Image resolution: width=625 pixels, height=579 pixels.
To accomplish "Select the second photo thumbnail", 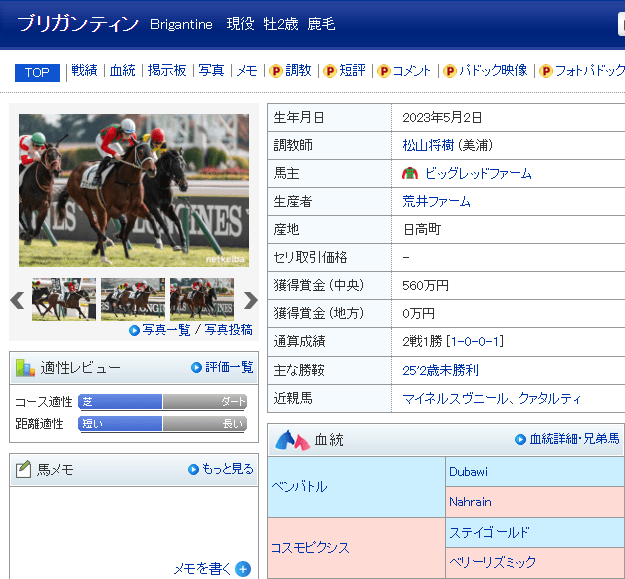I will pyautogui.click(x=133, y=299).
